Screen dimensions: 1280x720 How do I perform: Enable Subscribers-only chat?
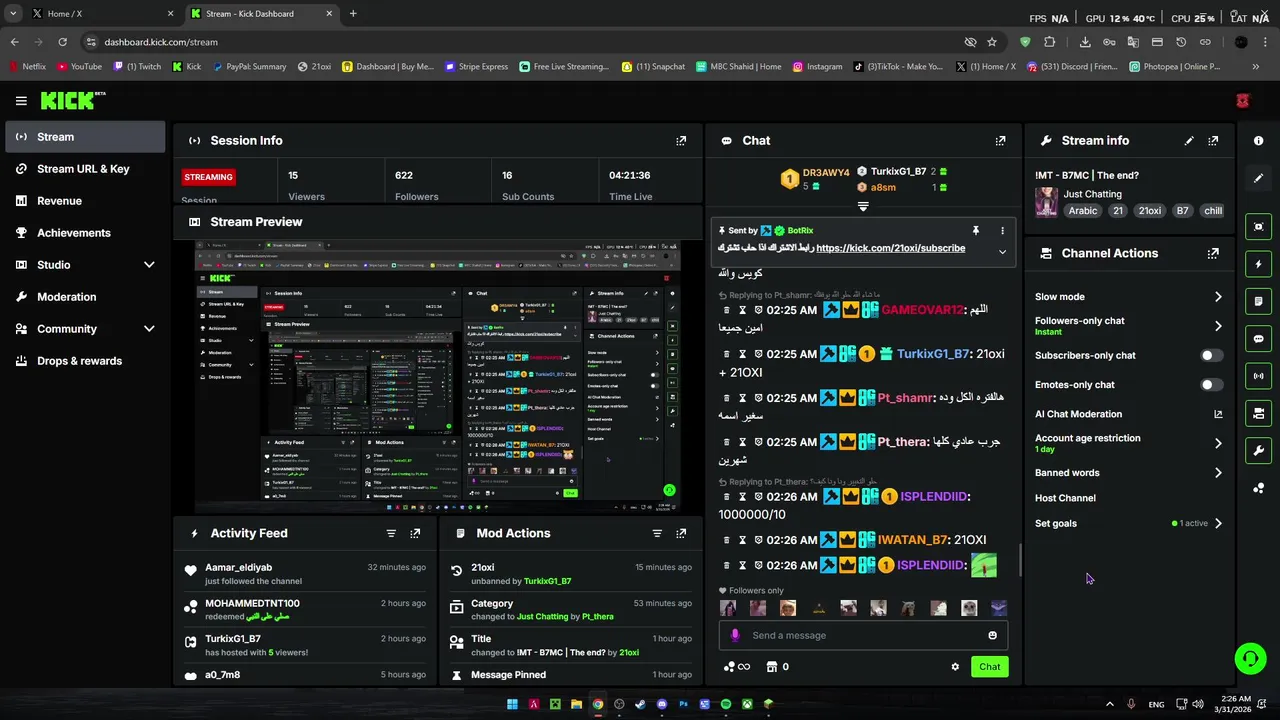pyautogui.click(x=1211, y=356)
